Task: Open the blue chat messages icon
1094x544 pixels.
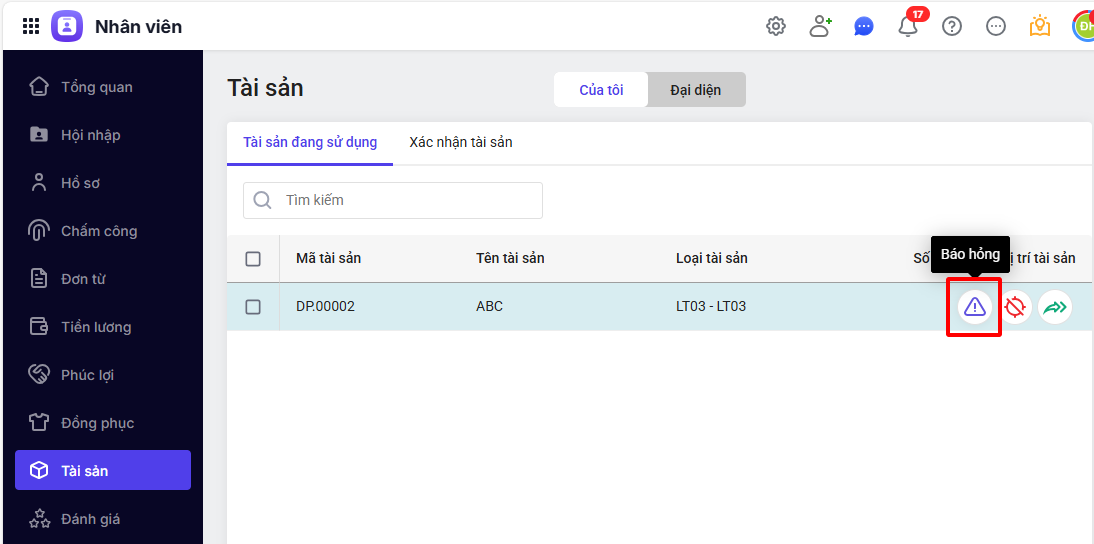Action: click(864, 27)
